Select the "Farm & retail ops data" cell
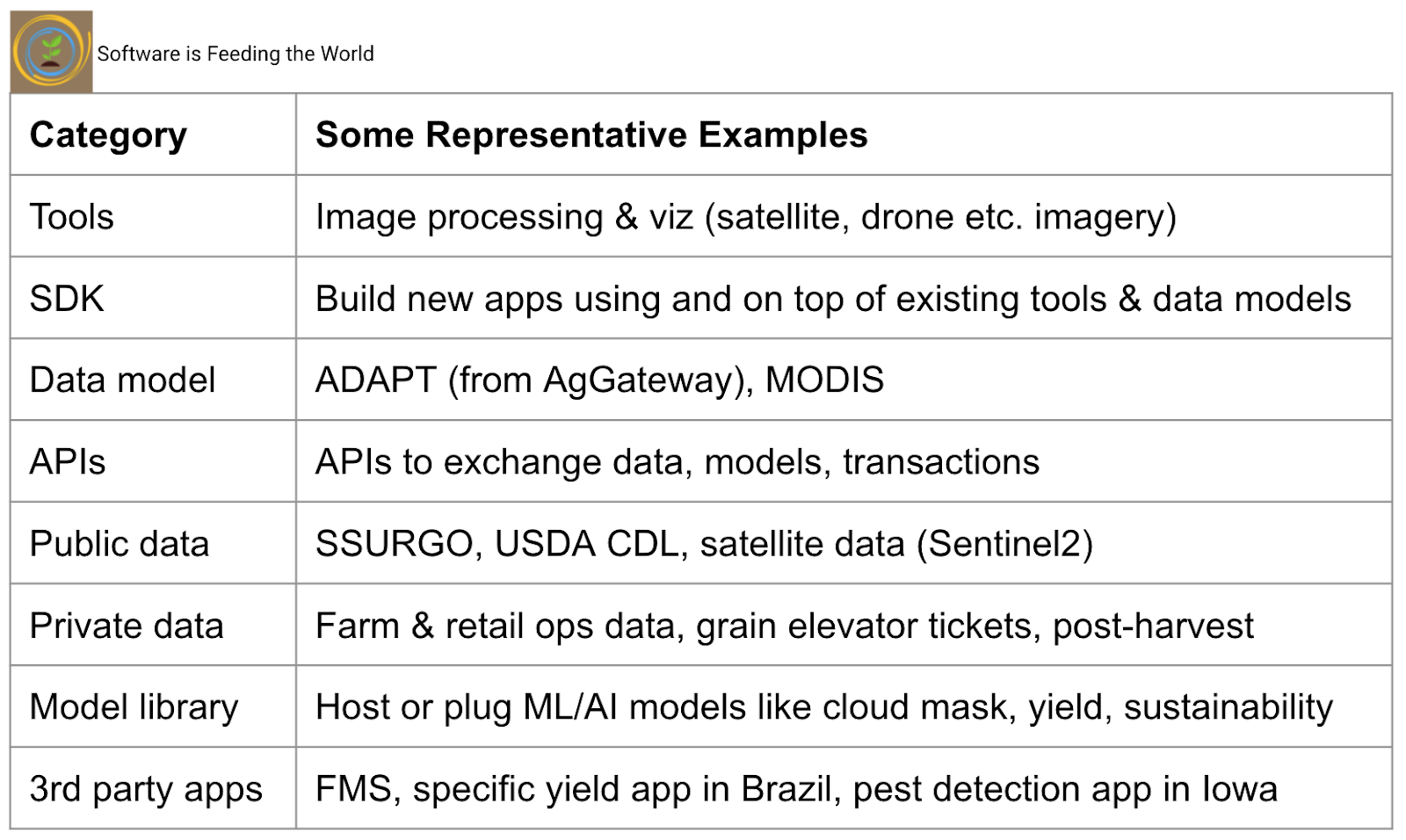The width and height of the screenshot is (1406, 840). coord(784,626)
